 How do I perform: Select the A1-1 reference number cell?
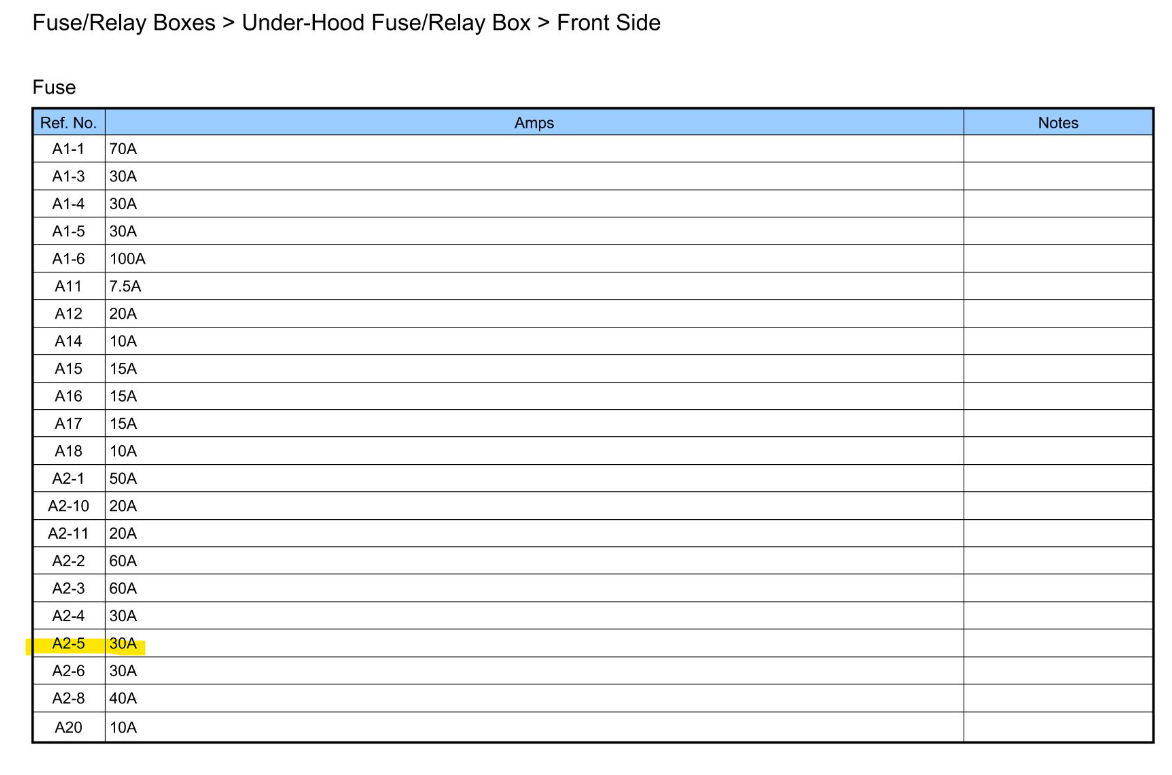click(68, 150)
